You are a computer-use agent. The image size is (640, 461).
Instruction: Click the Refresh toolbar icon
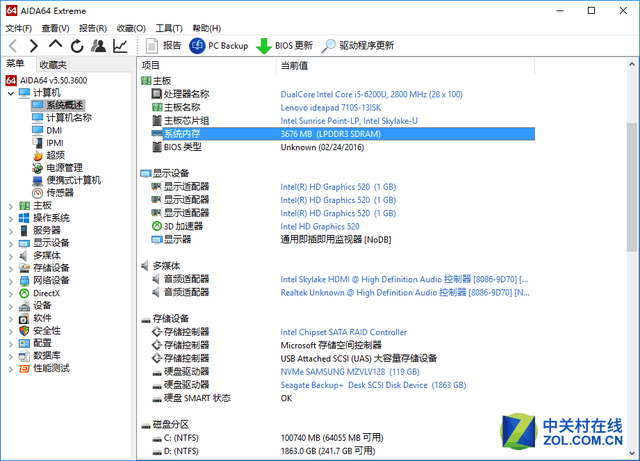[x=77, y=46]
